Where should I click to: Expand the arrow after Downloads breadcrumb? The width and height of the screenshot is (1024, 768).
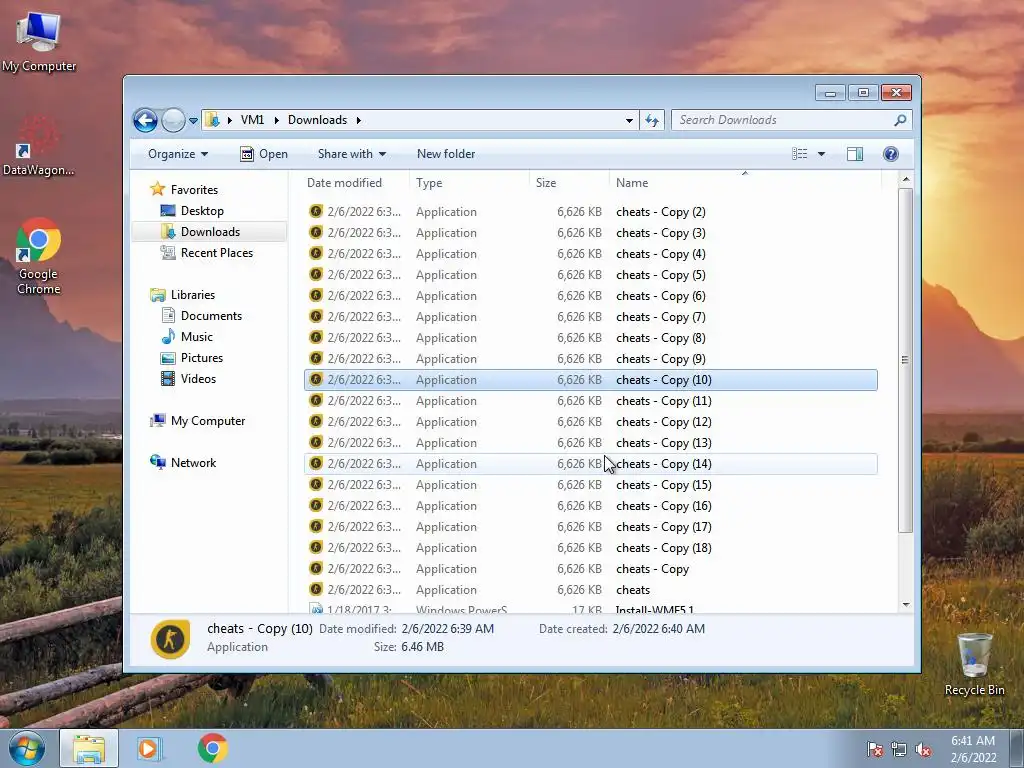[x=359, y=120]
